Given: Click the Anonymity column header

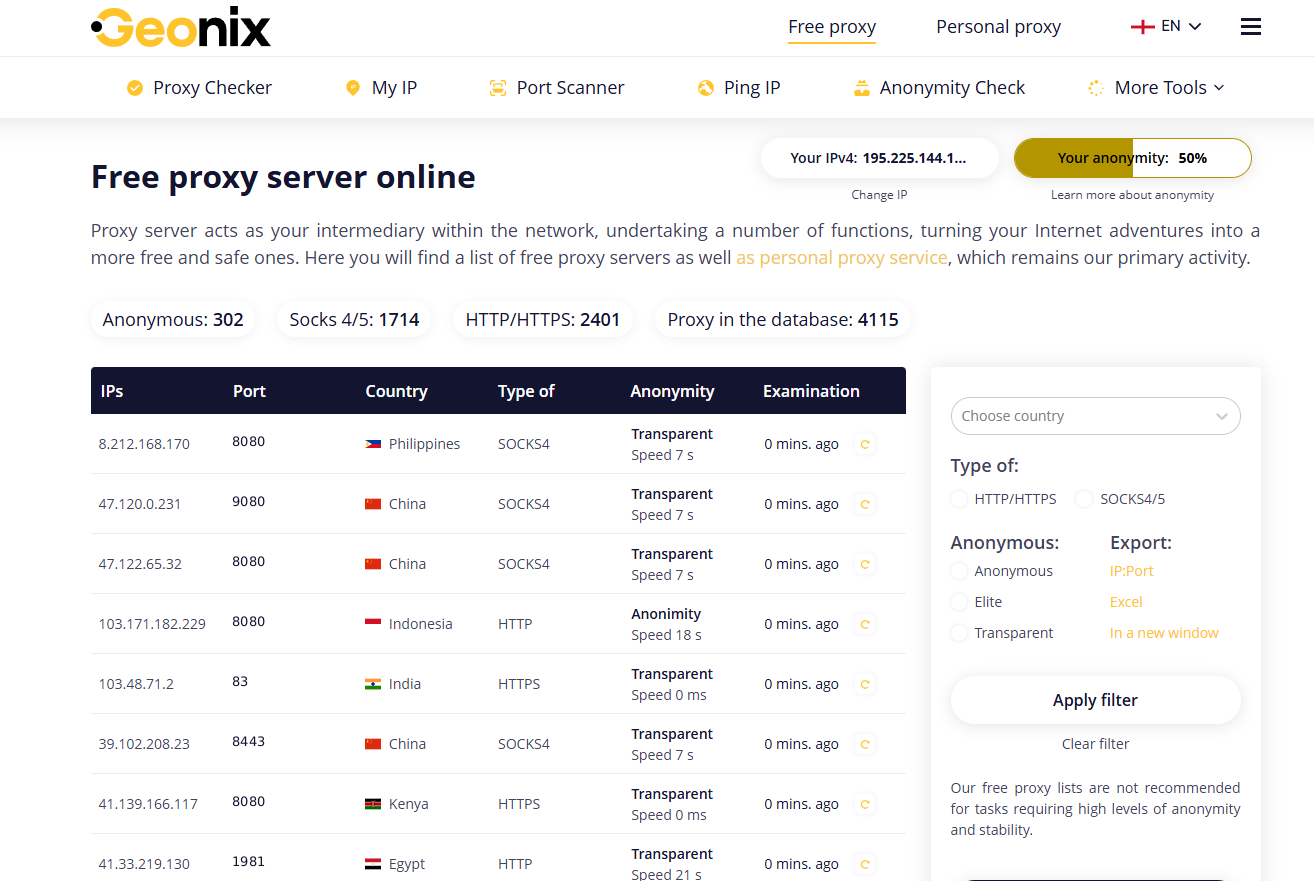Looking at the screenshot, I should (672, 391).
